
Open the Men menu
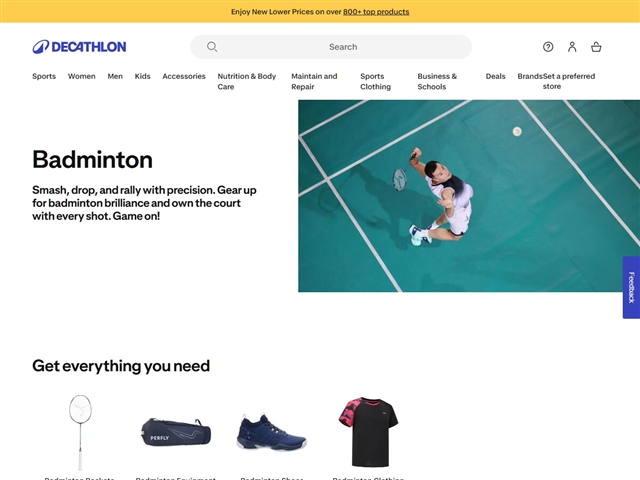115,76
